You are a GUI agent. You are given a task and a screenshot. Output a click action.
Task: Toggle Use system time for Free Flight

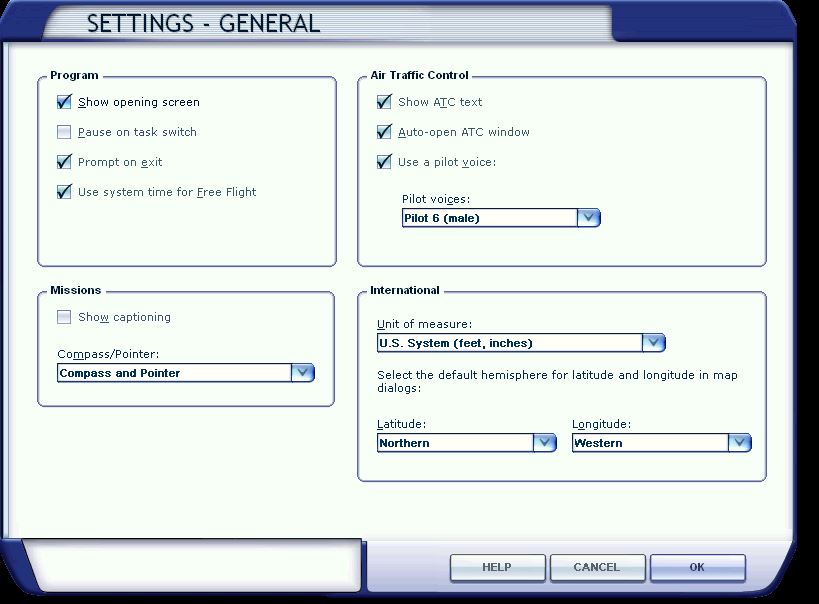64,192
